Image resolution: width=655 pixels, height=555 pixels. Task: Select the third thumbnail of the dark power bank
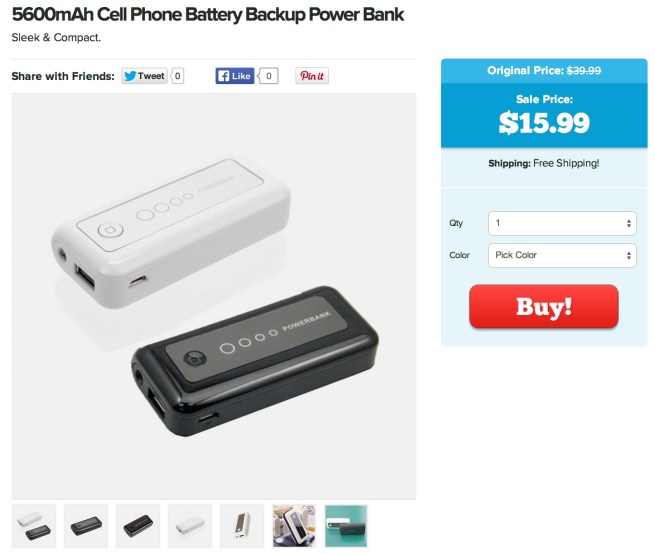click(138, 526)
